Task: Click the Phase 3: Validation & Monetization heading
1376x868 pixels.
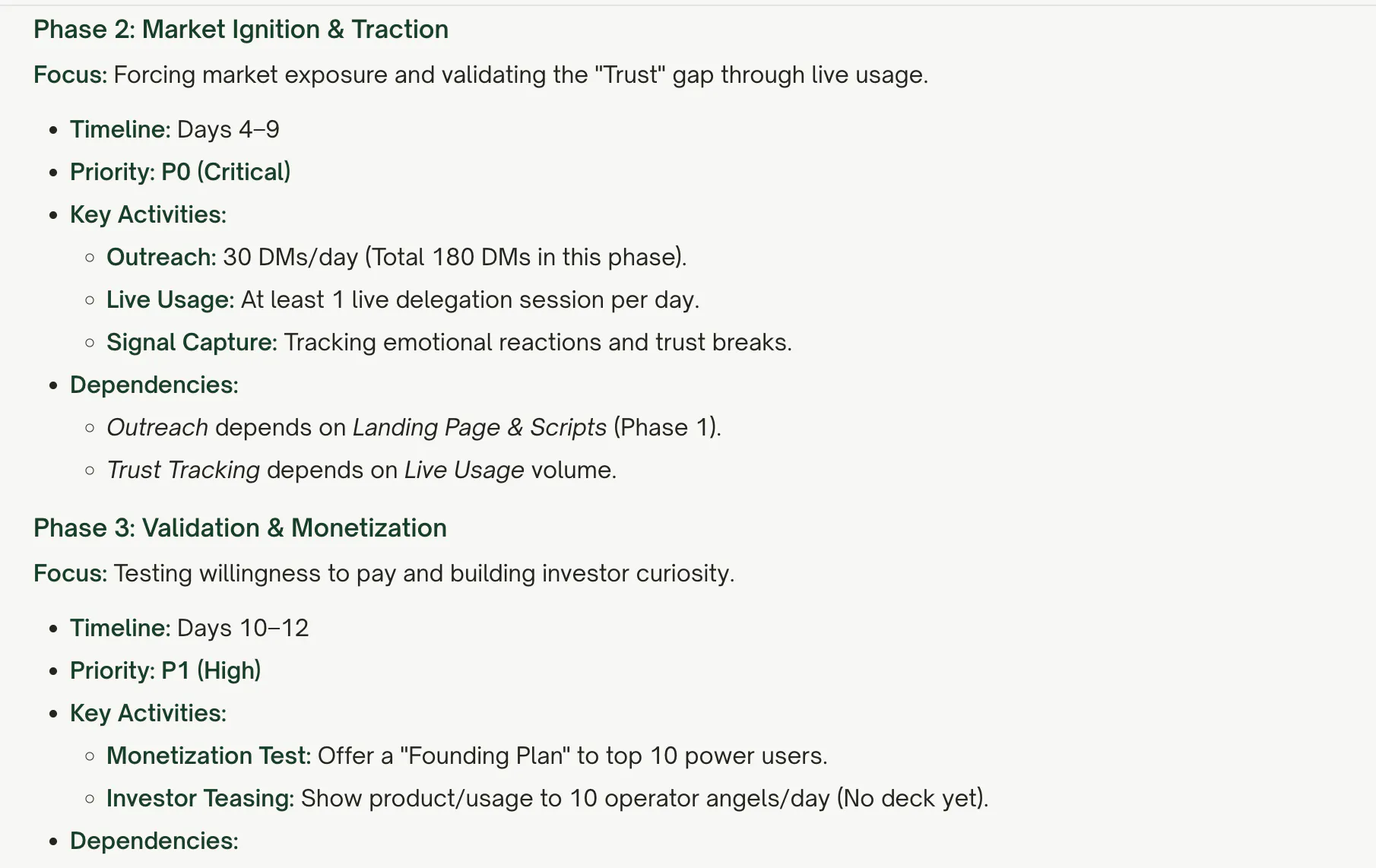Action: pos(240,528)
